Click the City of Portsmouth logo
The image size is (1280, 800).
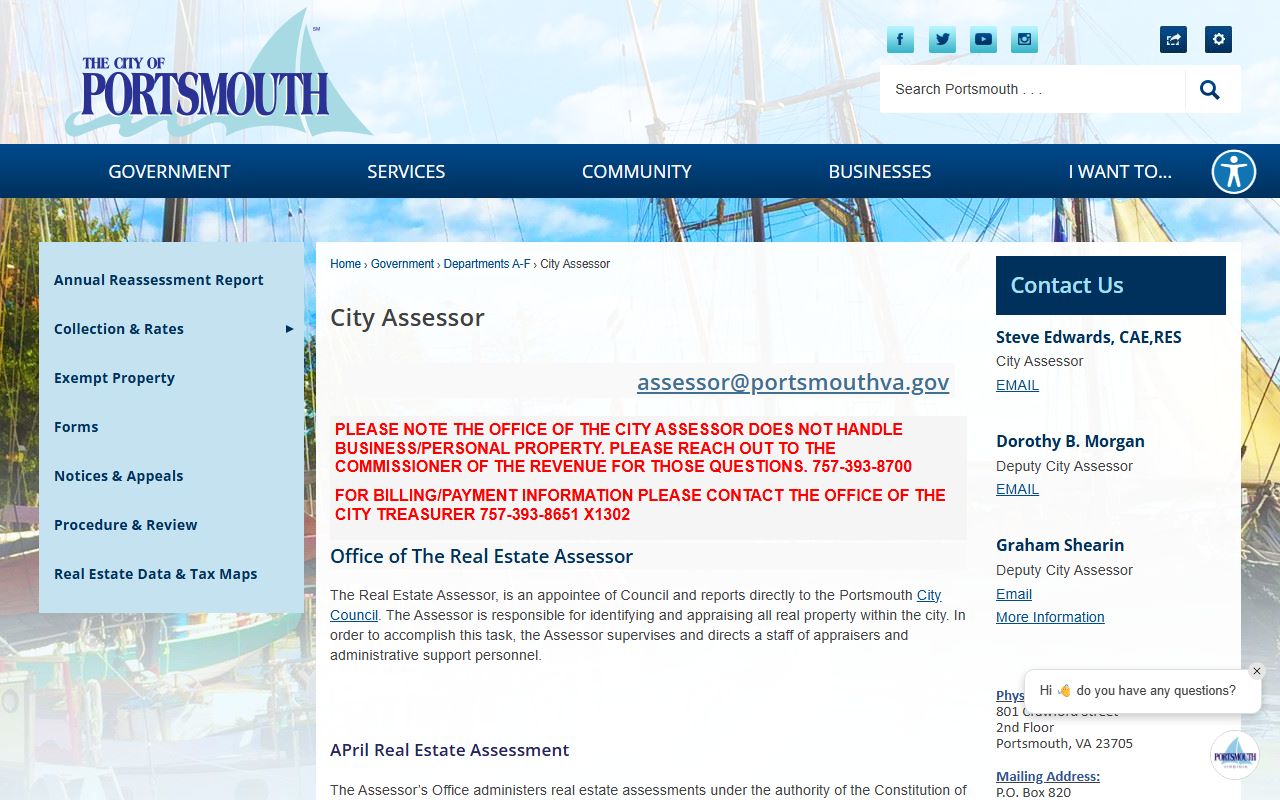tap(218, 75)
